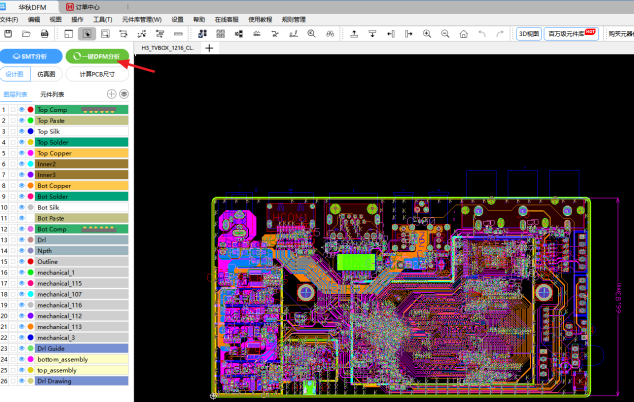Click the four-squares grid toolbar icon
The height and width of the screenshot is (402, 634).
click(x=220, y=34)
